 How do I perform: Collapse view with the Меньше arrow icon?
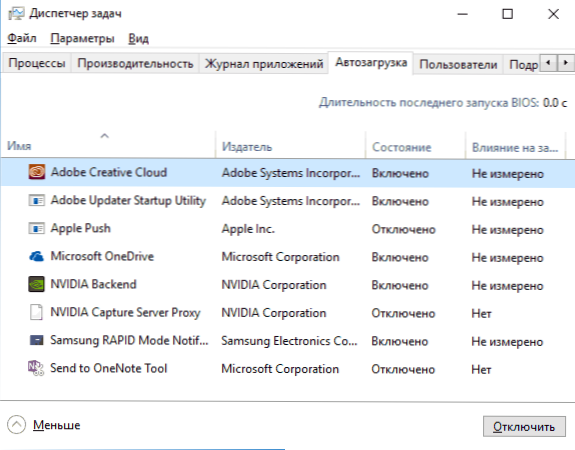click(x=16, y=425)
